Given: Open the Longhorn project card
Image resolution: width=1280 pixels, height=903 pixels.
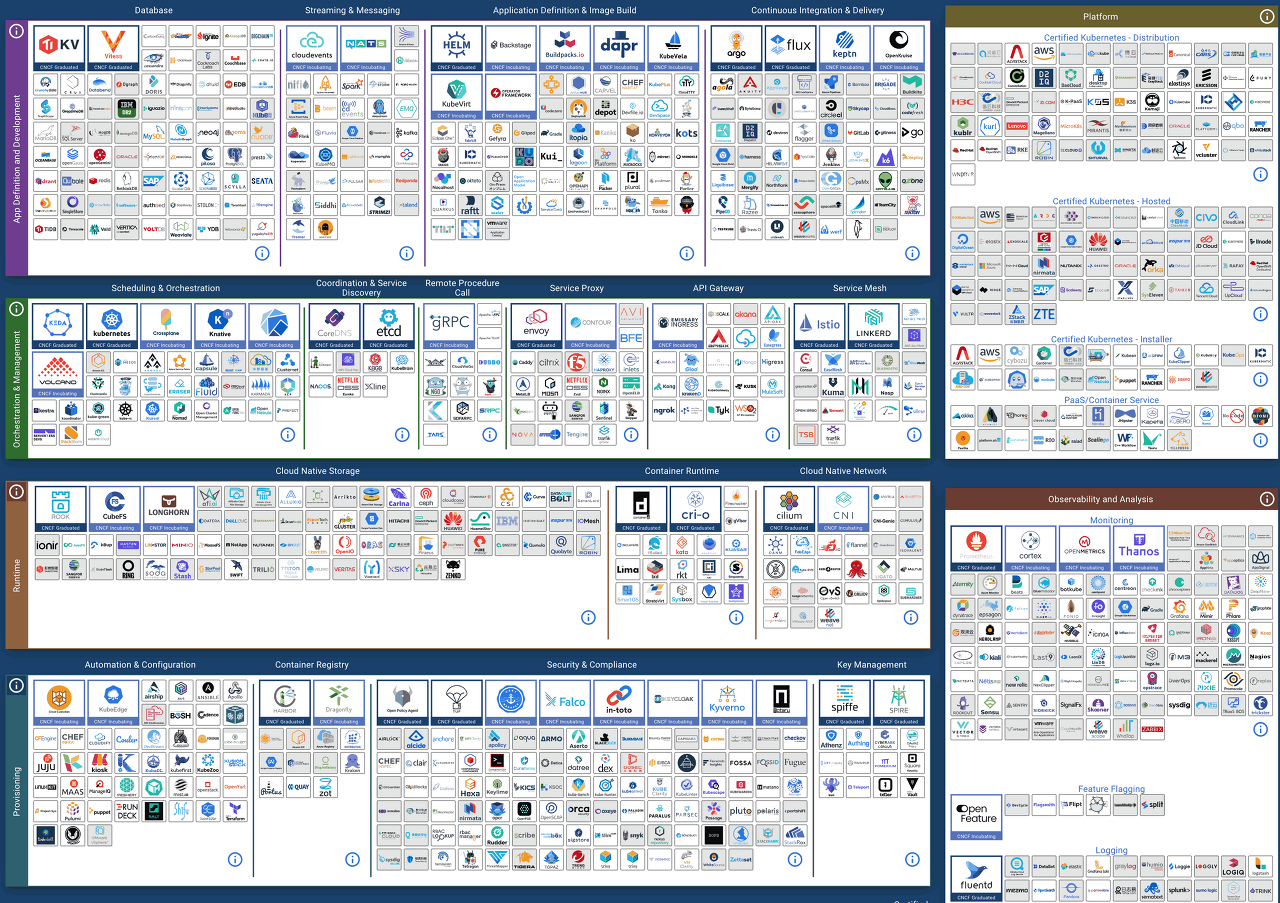Looking at the screenshot, I should click(x=168, y=509).
